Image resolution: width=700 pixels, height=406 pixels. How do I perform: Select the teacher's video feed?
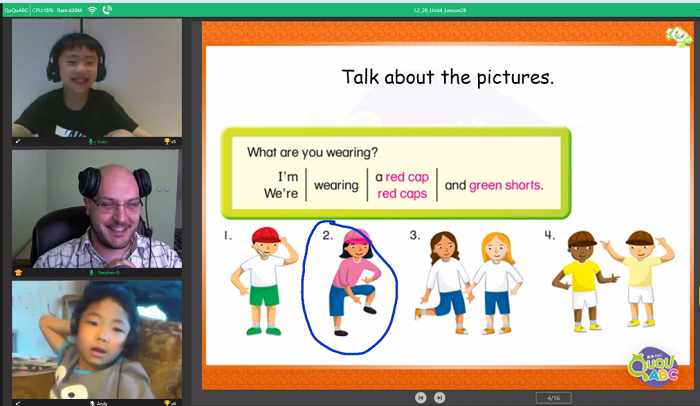(97, 209)
